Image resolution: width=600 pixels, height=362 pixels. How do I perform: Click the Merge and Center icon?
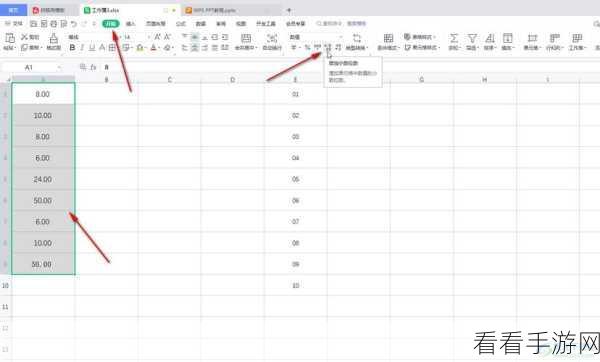246,38
